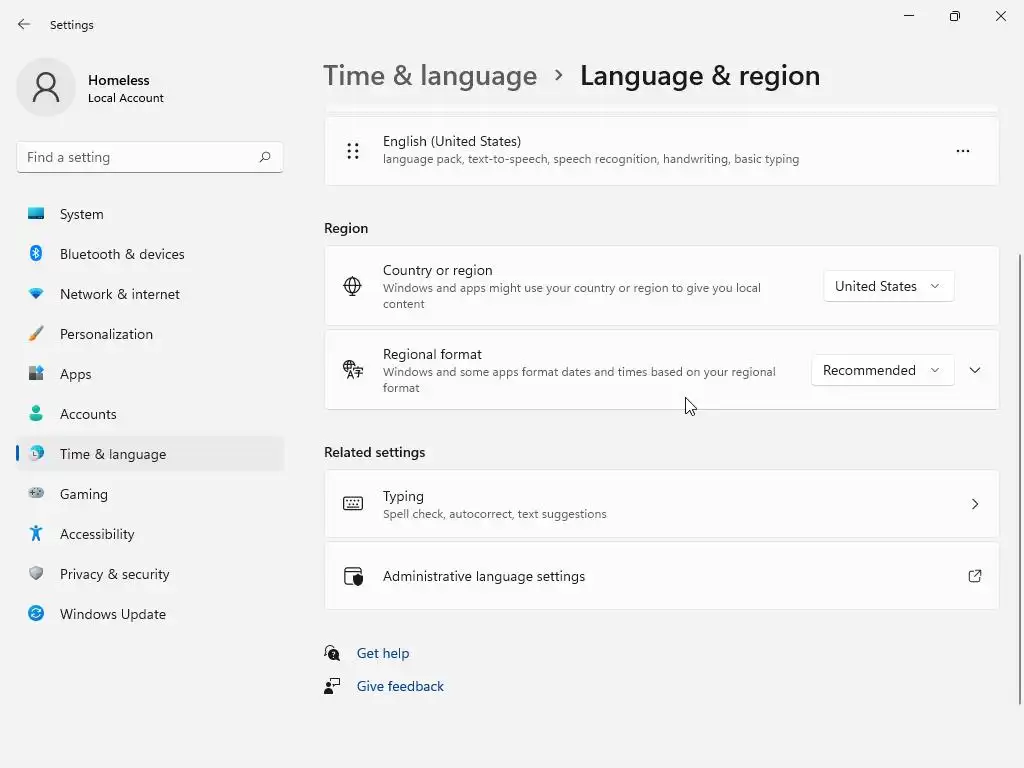
Task: Open the Regional format Recommended dropdown
Action: [881, 370]
